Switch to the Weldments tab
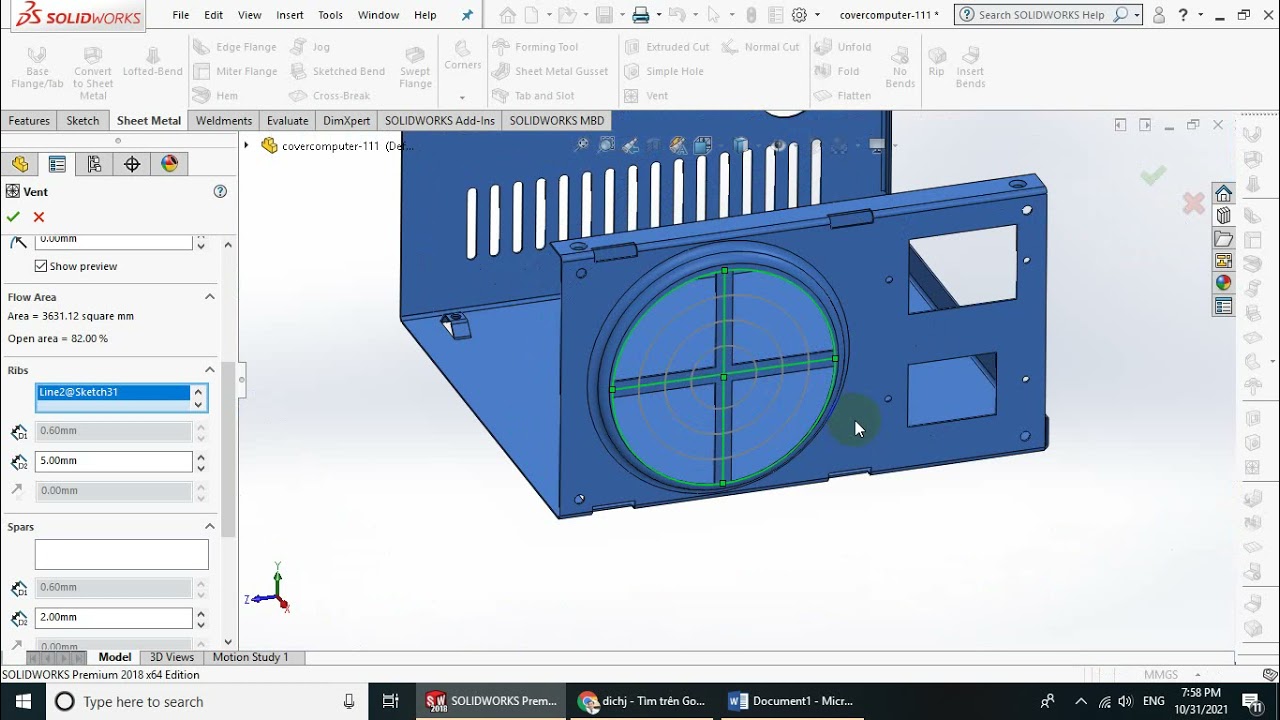 (x=224, y=120)
